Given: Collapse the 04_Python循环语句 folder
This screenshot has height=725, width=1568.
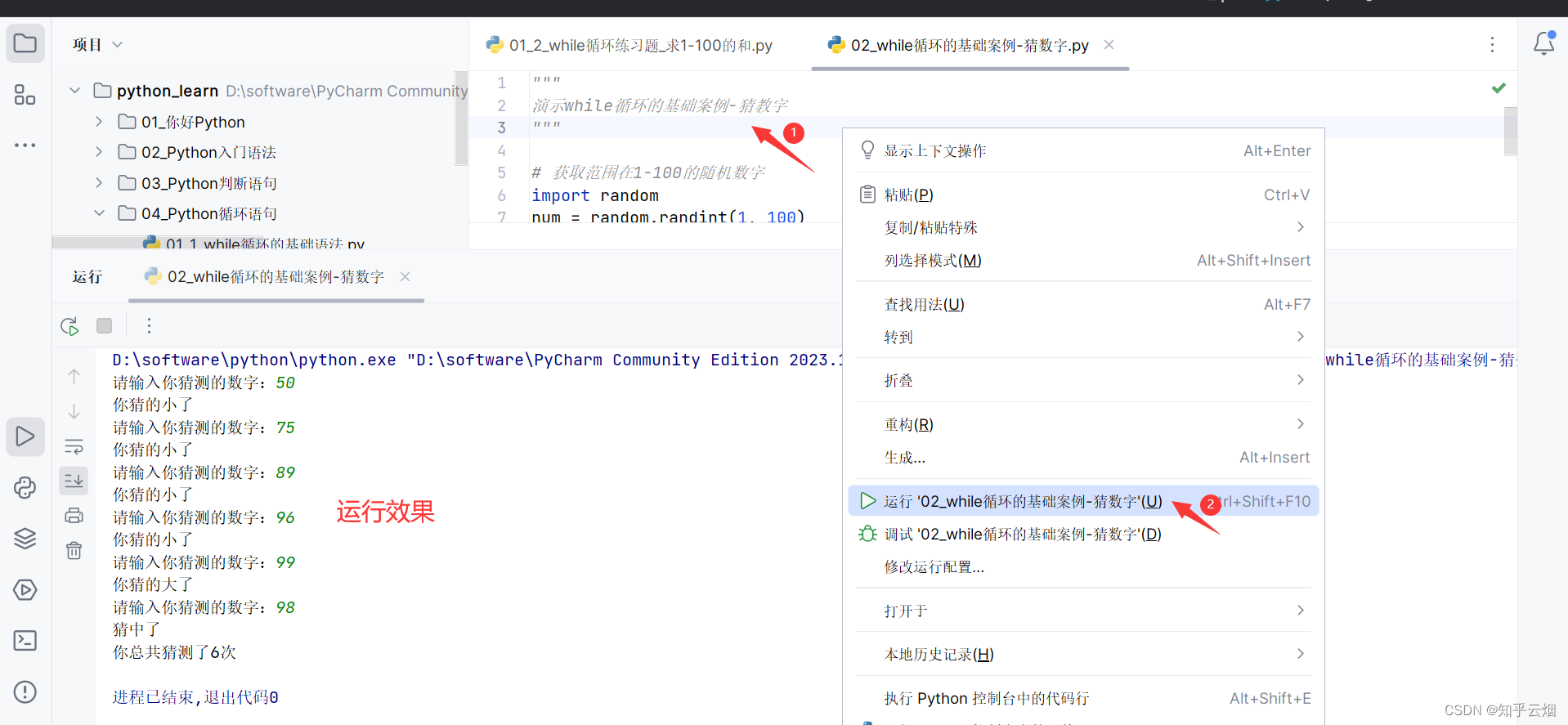Looking at the screenshot, I should 99,213.
